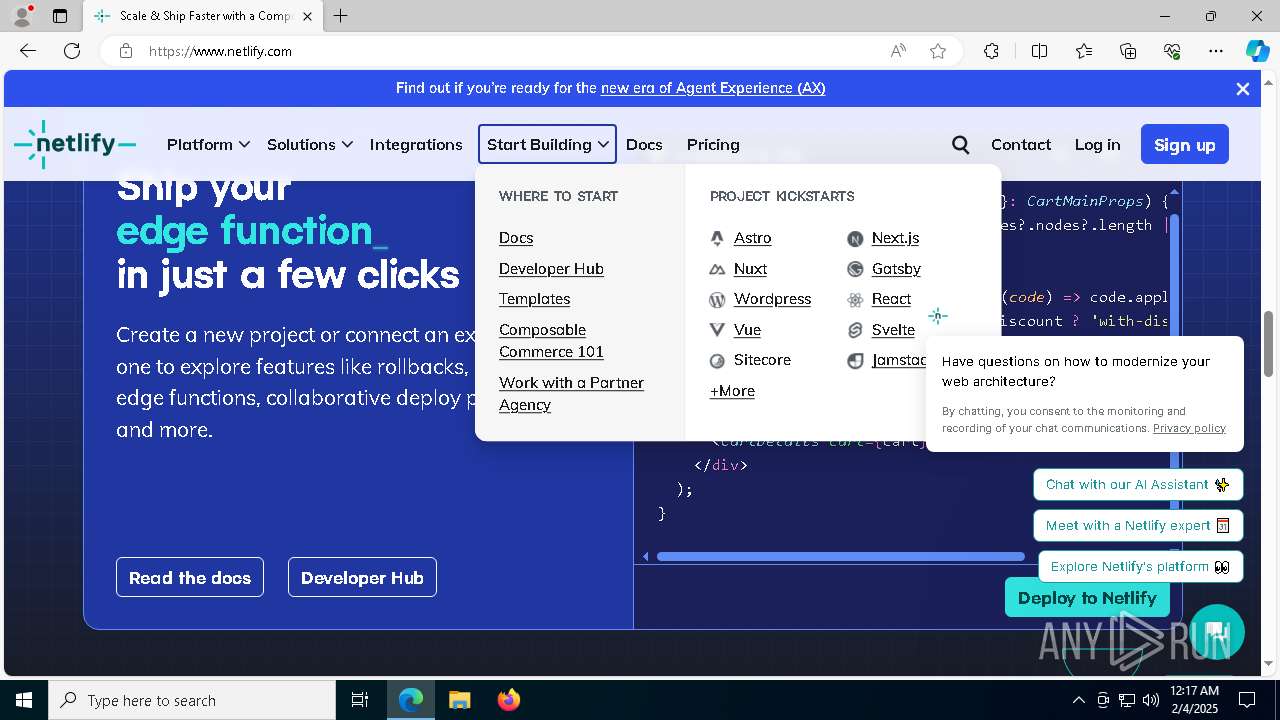Open the Contact page
The height and width of the screenshot is (720, 1280).
(1021, 145)
